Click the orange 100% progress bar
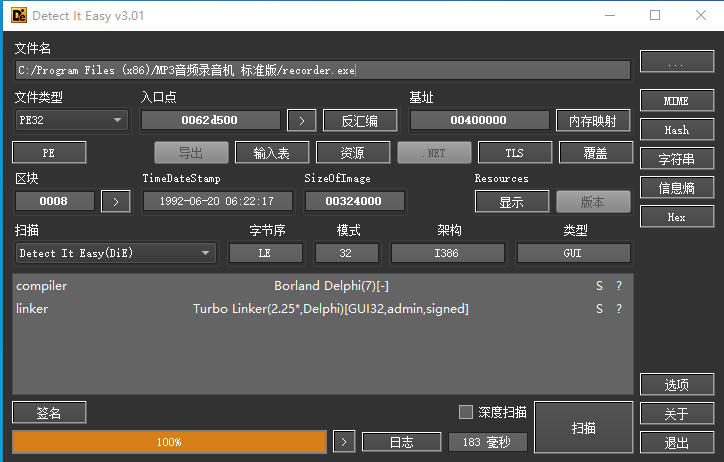Viewport: 724px width, 462px height. (x=169, y=442)
